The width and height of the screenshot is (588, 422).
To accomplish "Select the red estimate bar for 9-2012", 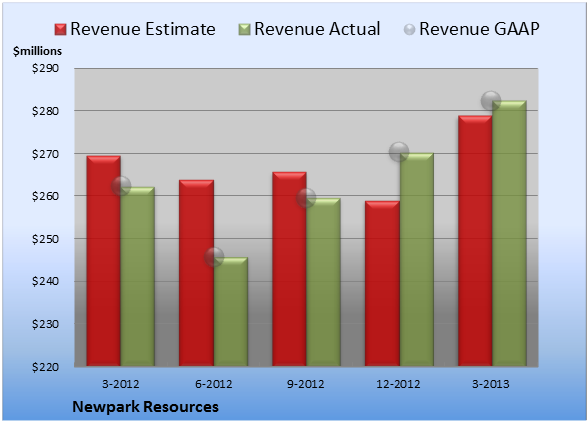I will (289, 269).
